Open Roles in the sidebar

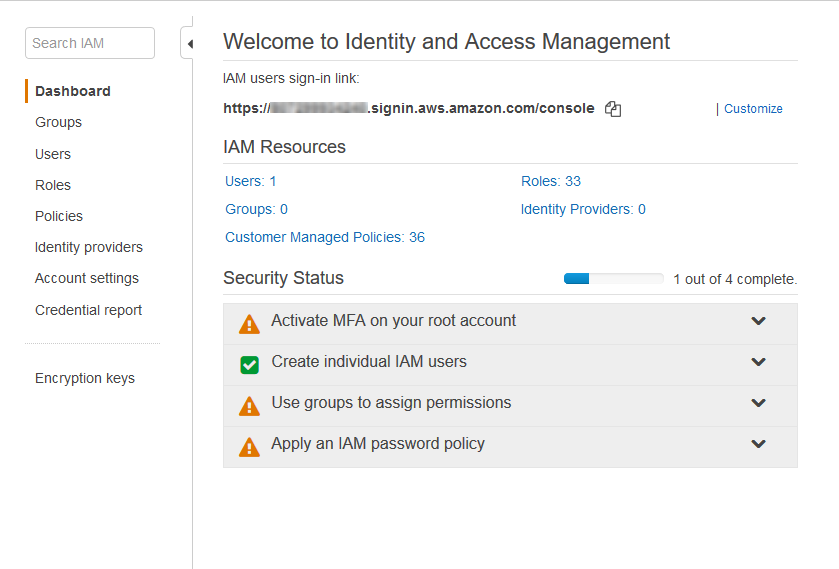(53, 185)
